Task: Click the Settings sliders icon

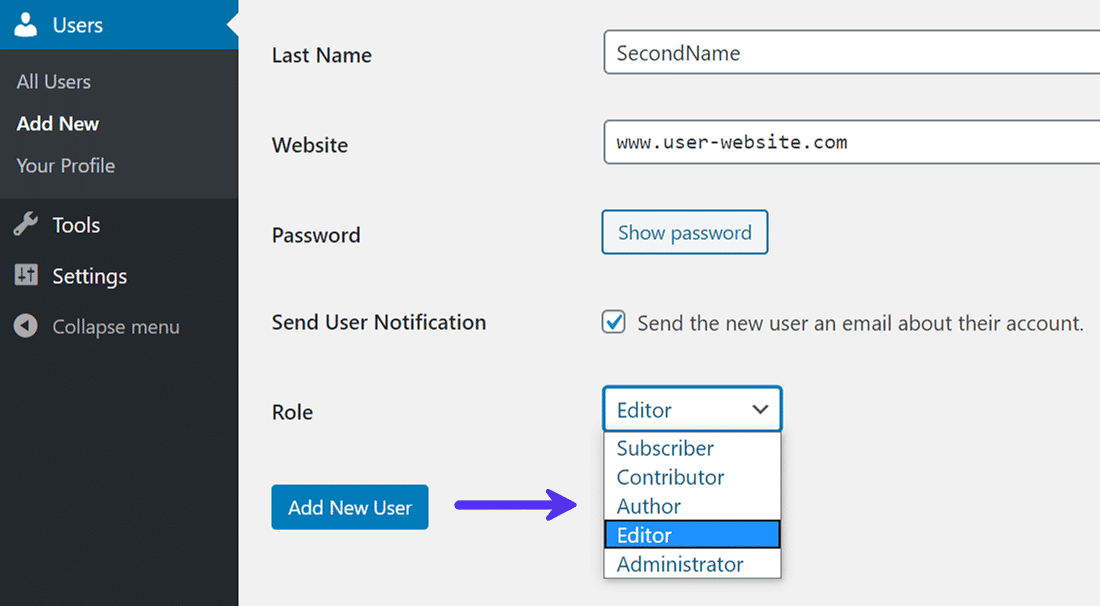Action: coord(26,276)
